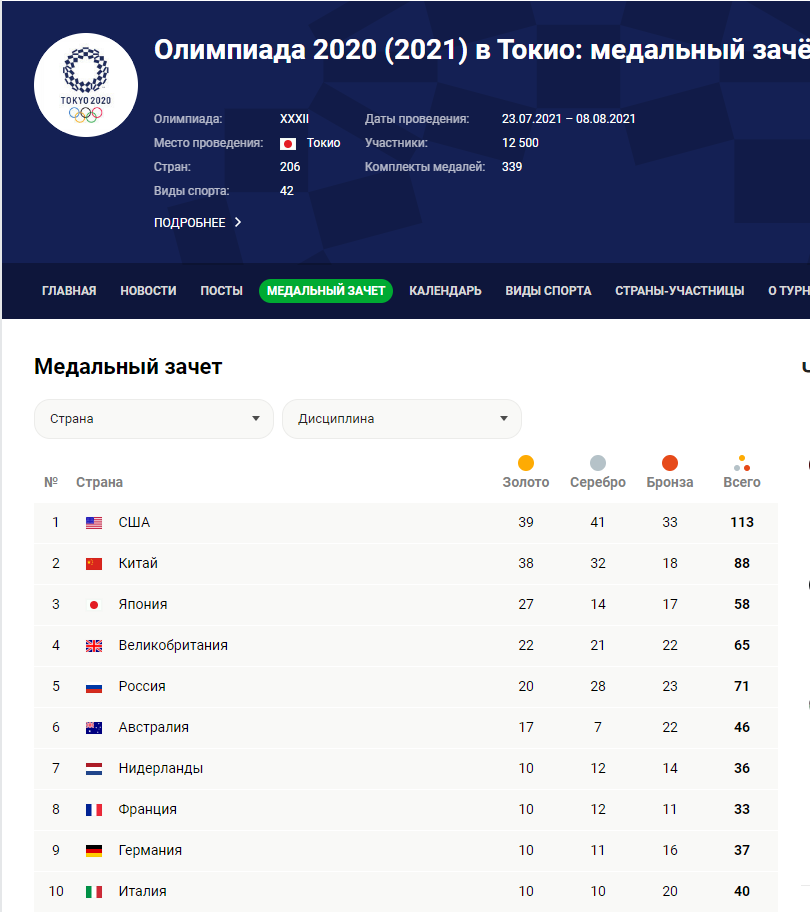The width and height of the screenshot is (810, 912).
Task: Go to the ВИДЫ СПОРТА tab
Action: coord(548,291)
